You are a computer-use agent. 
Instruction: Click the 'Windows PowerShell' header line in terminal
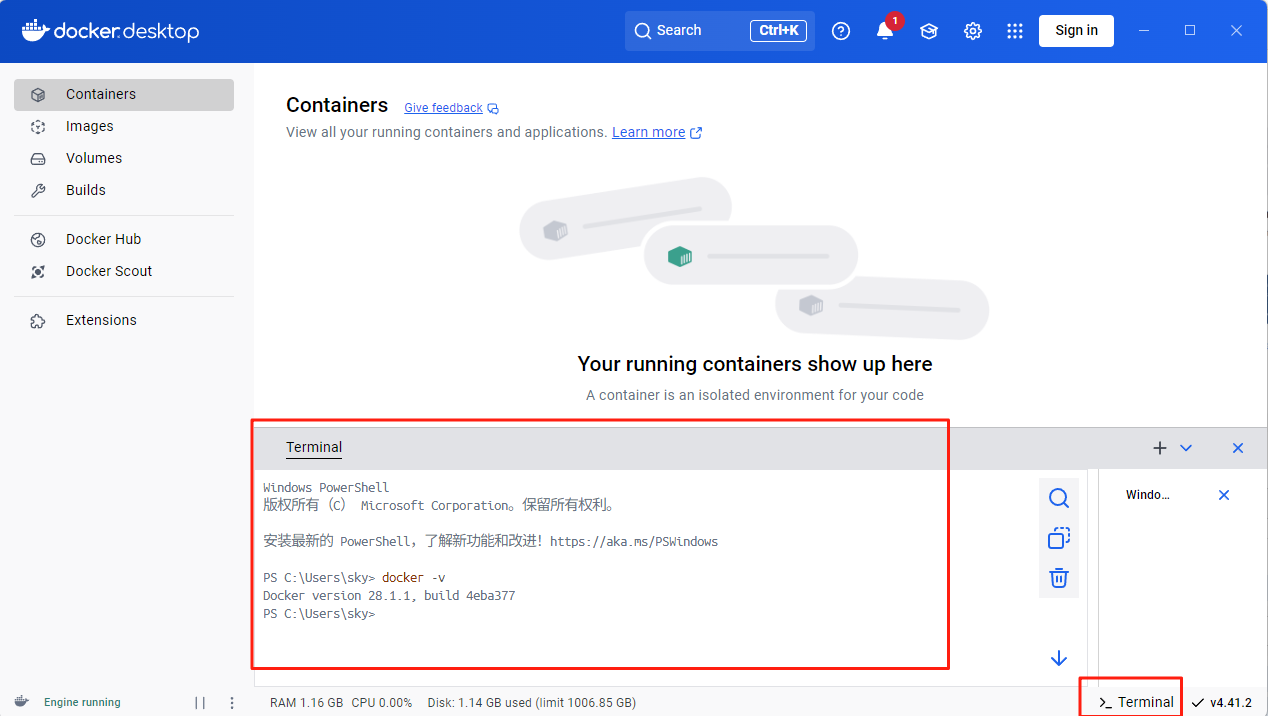click(326, 487)
